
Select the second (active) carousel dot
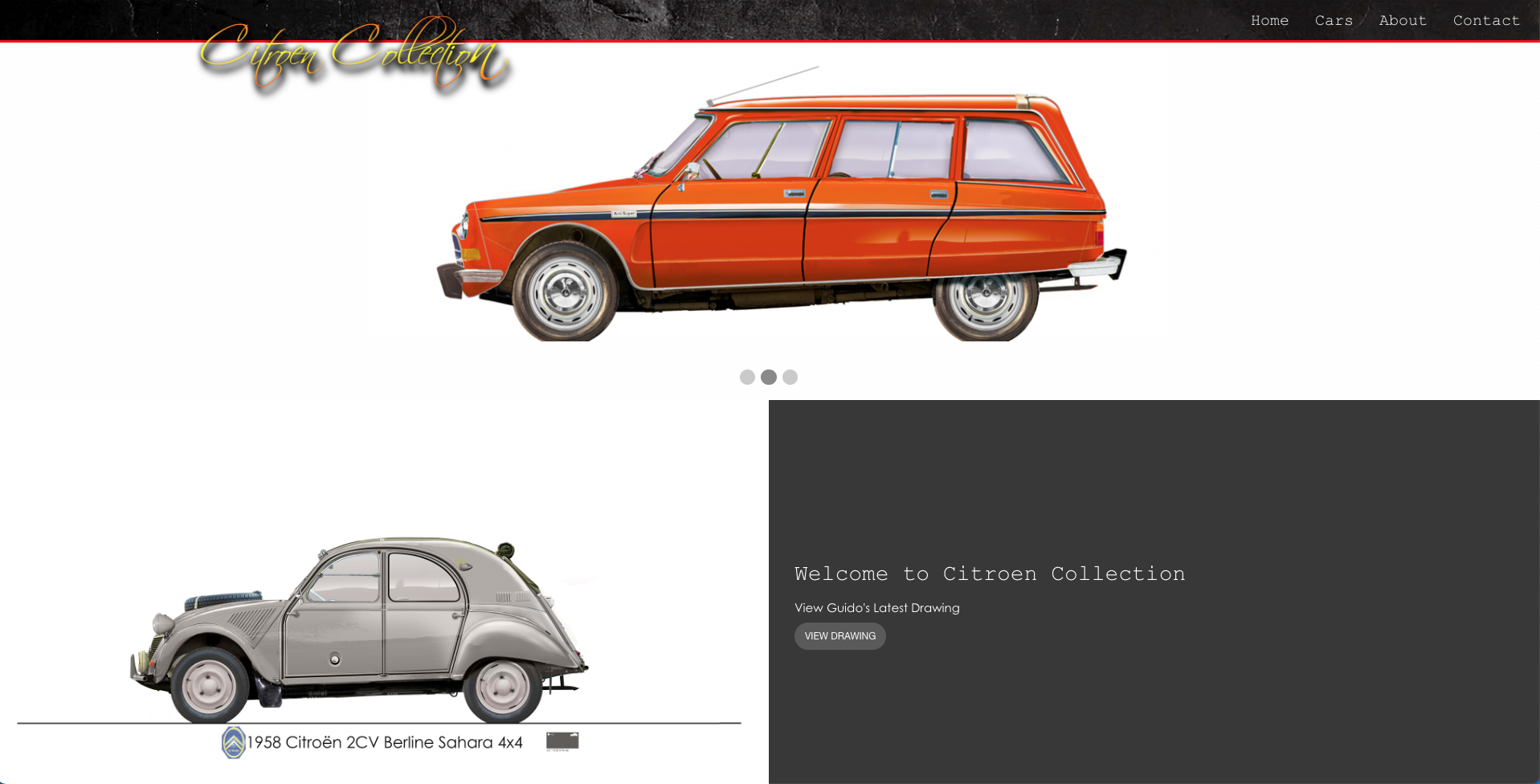click(769, 377)
